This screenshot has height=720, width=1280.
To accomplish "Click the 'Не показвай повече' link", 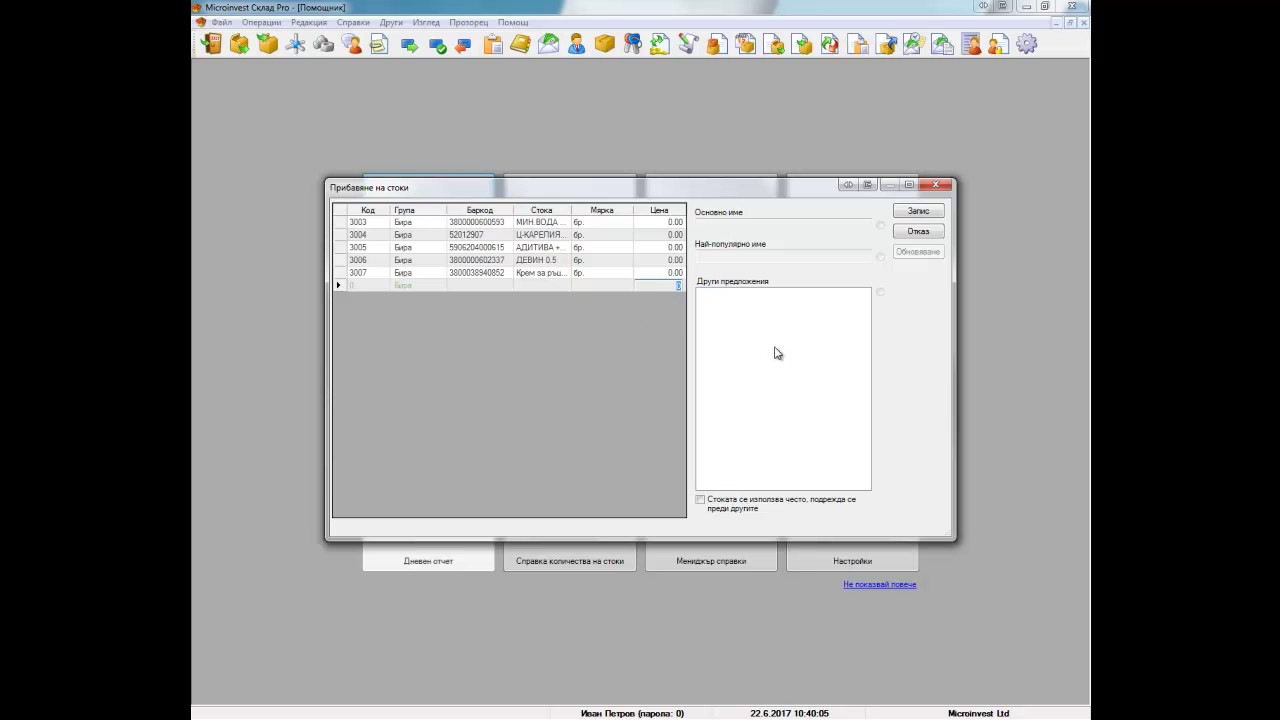I will 880,584.
